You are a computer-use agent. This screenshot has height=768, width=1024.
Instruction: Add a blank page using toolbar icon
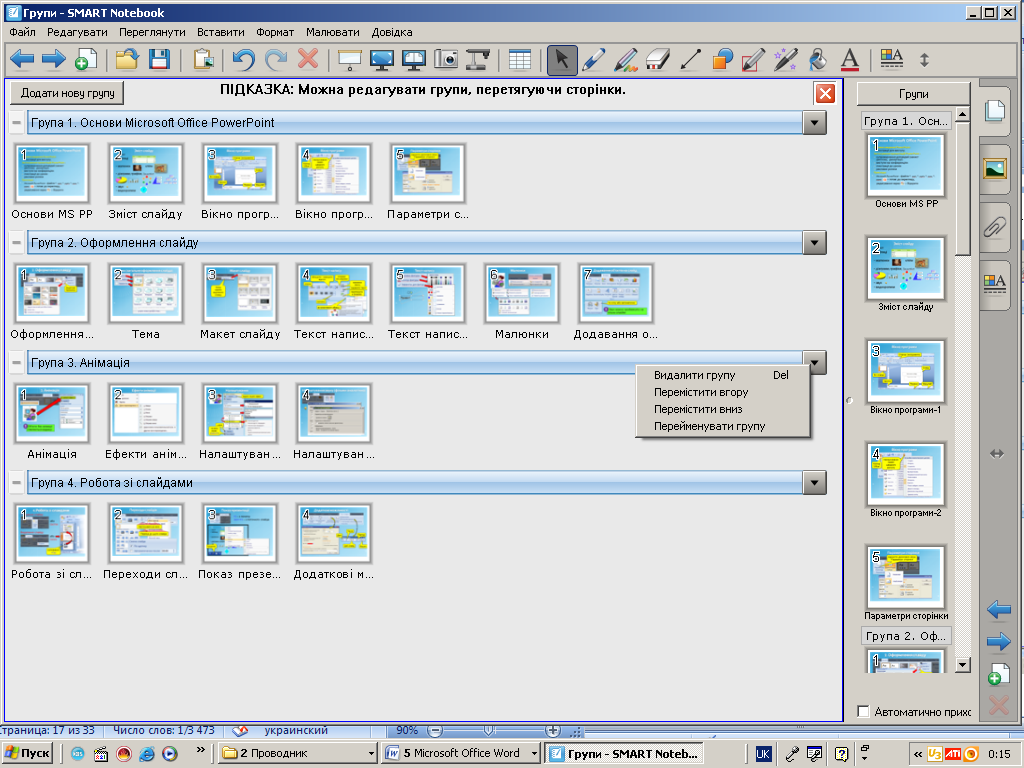click(x=86, y=60)
